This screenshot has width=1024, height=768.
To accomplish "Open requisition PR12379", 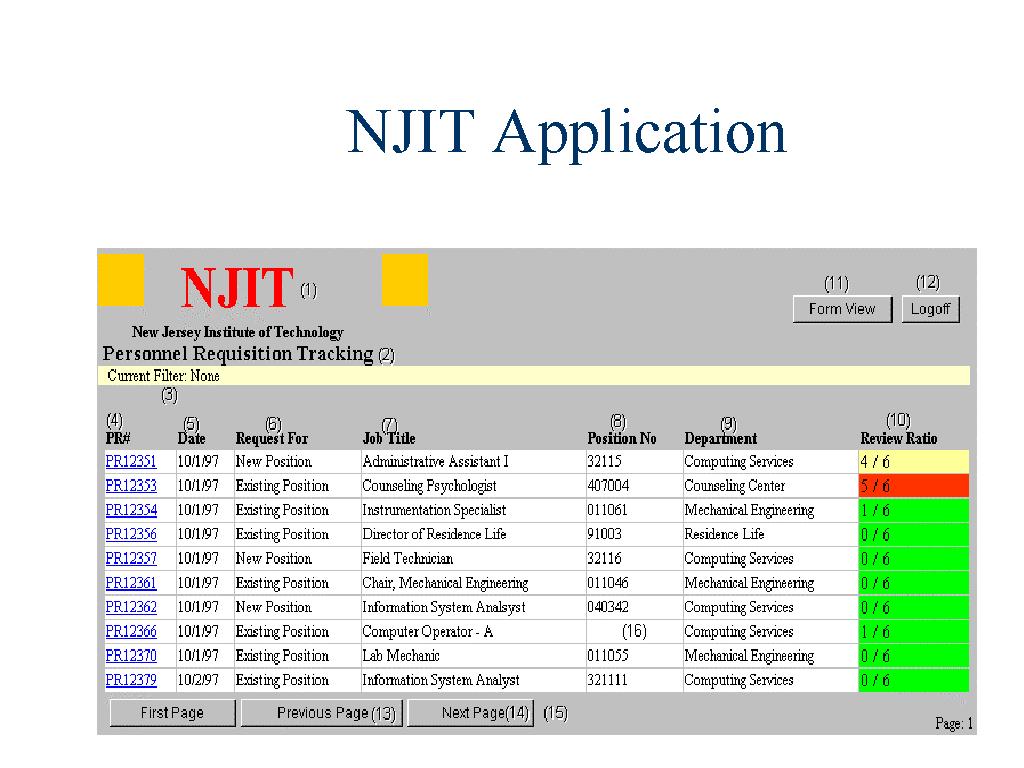I will [131, 680].
